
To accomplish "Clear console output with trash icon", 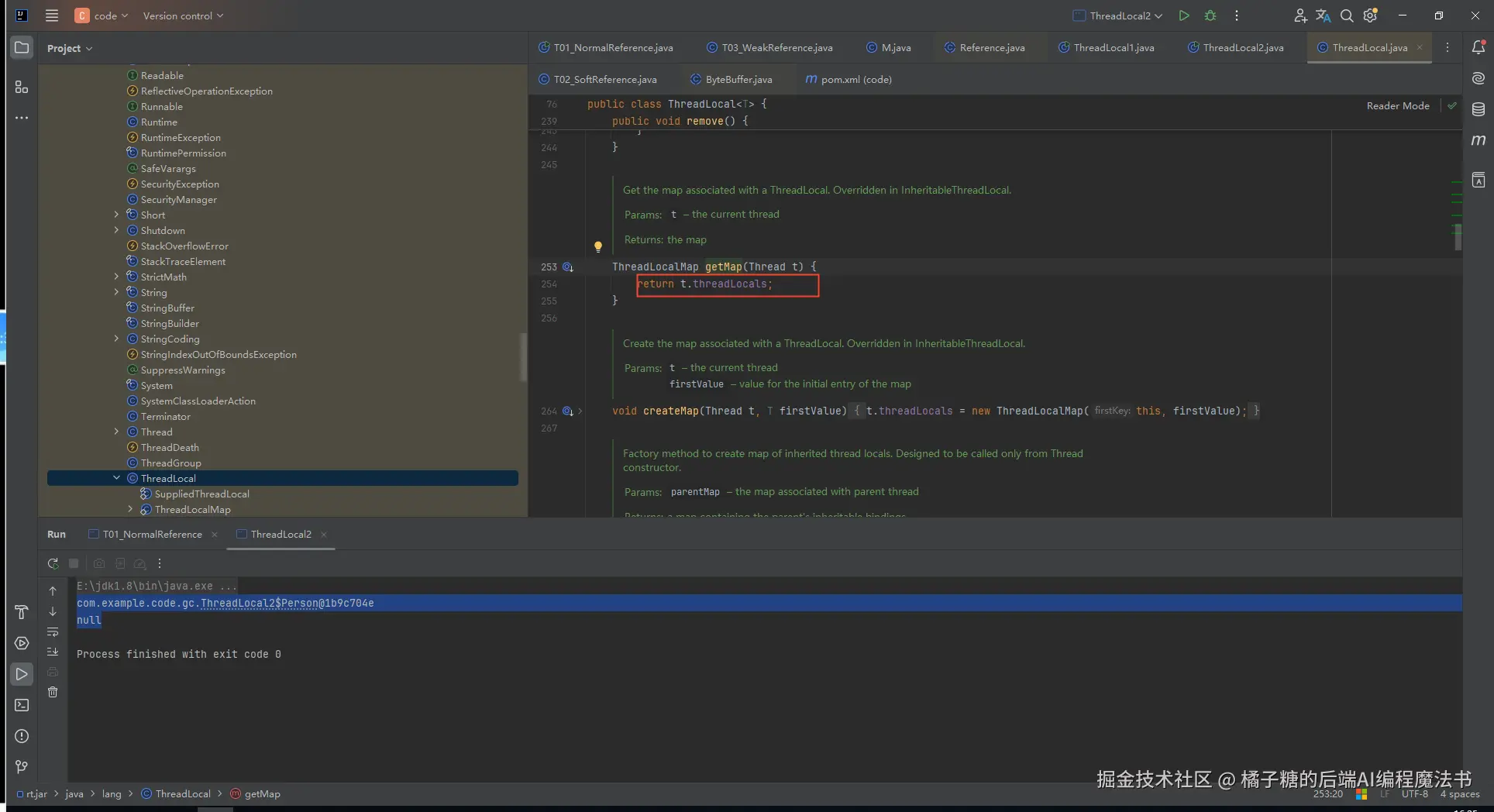I will pyautogui.click(x=53, y=692).
